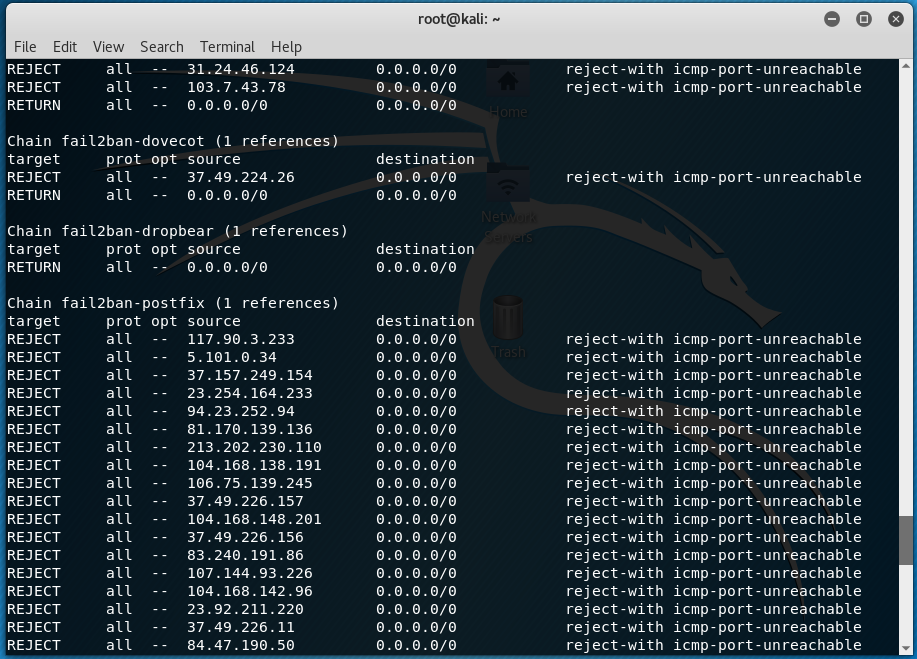
Task: Open the Help menu
Action: [286, 47]
